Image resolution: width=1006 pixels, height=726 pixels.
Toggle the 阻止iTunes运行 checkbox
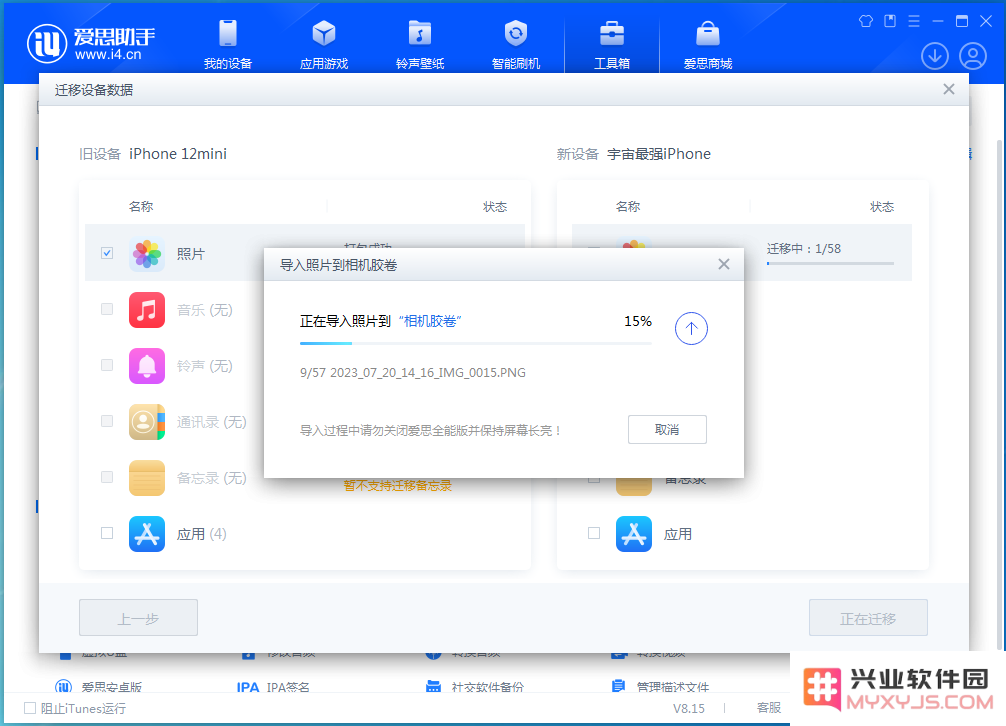pyautogui.click(x=30, y=708)
